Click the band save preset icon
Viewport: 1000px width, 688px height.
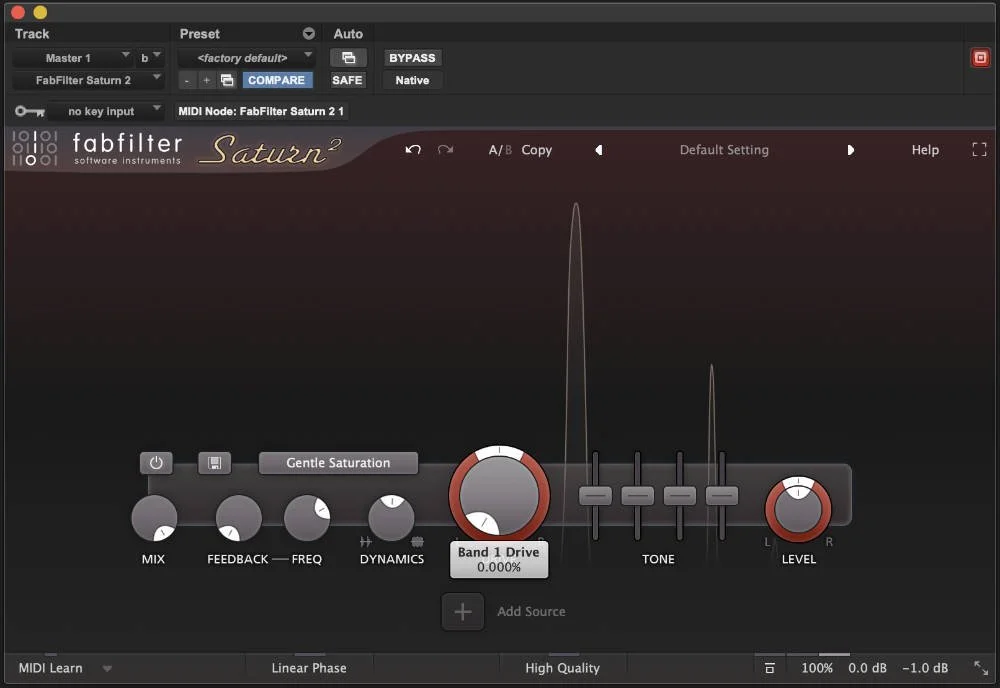pyautogui.click(x=214, y=463)
